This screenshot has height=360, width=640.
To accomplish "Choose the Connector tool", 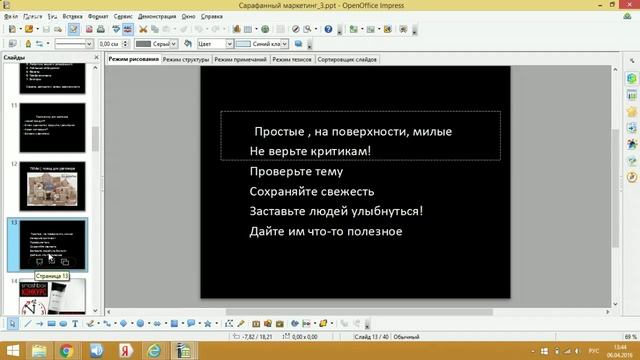I will 107,324.
